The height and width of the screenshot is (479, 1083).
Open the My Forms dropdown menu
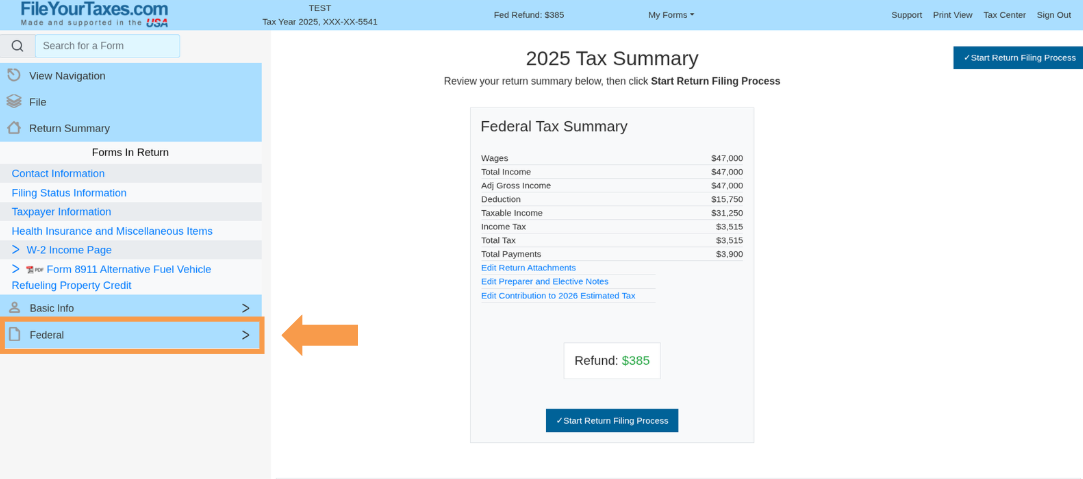click(x=671, y=14)
